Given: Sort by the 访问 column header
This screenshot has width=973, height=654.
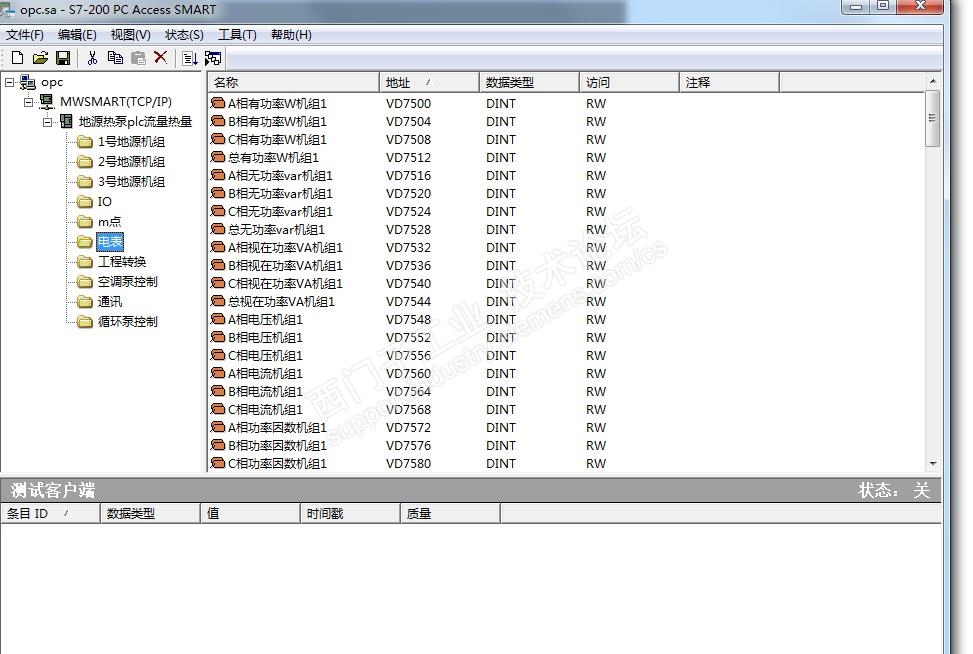Looking at the screenshot, I should click(629, 83).
